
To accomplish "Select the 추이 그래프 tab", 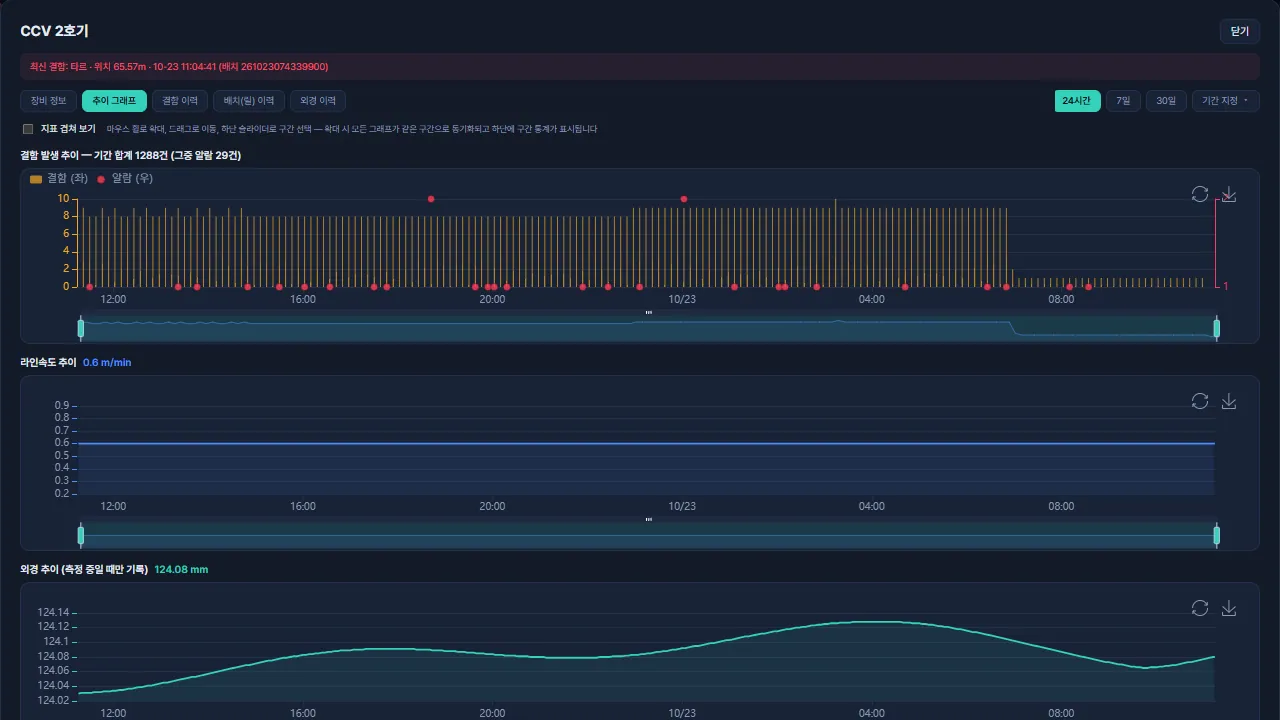I will pyautogui.click(x=114, y=101).
